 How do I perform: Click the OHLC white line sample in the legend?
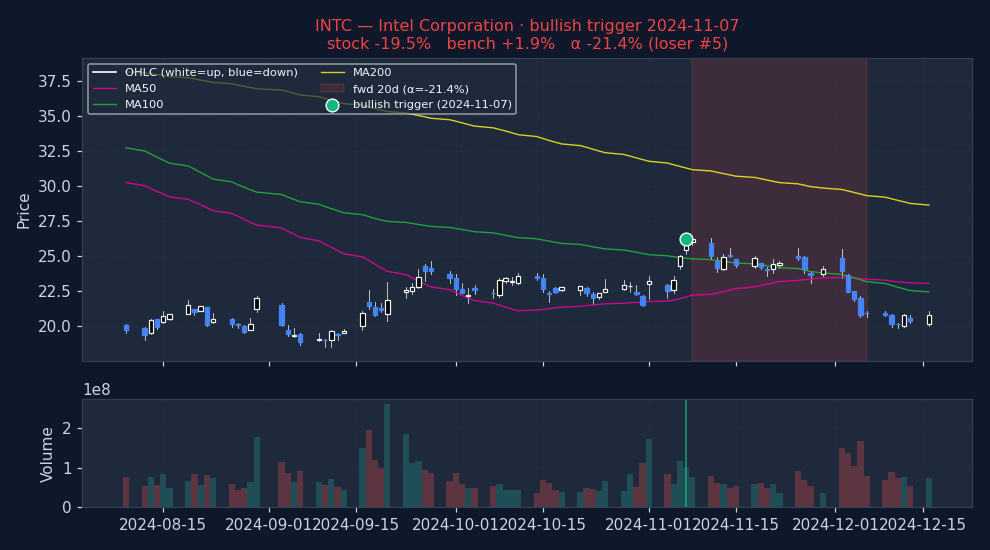pyautogui.click(x=104, y=73)
